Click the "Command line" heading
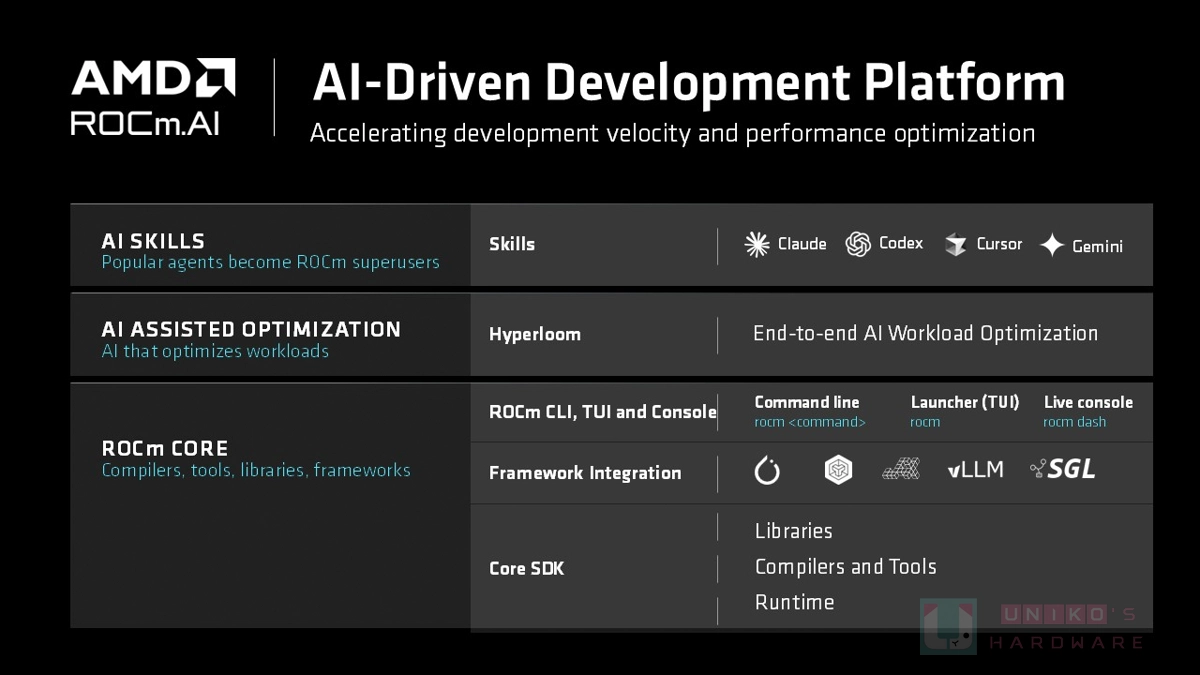 coord(807,402)
